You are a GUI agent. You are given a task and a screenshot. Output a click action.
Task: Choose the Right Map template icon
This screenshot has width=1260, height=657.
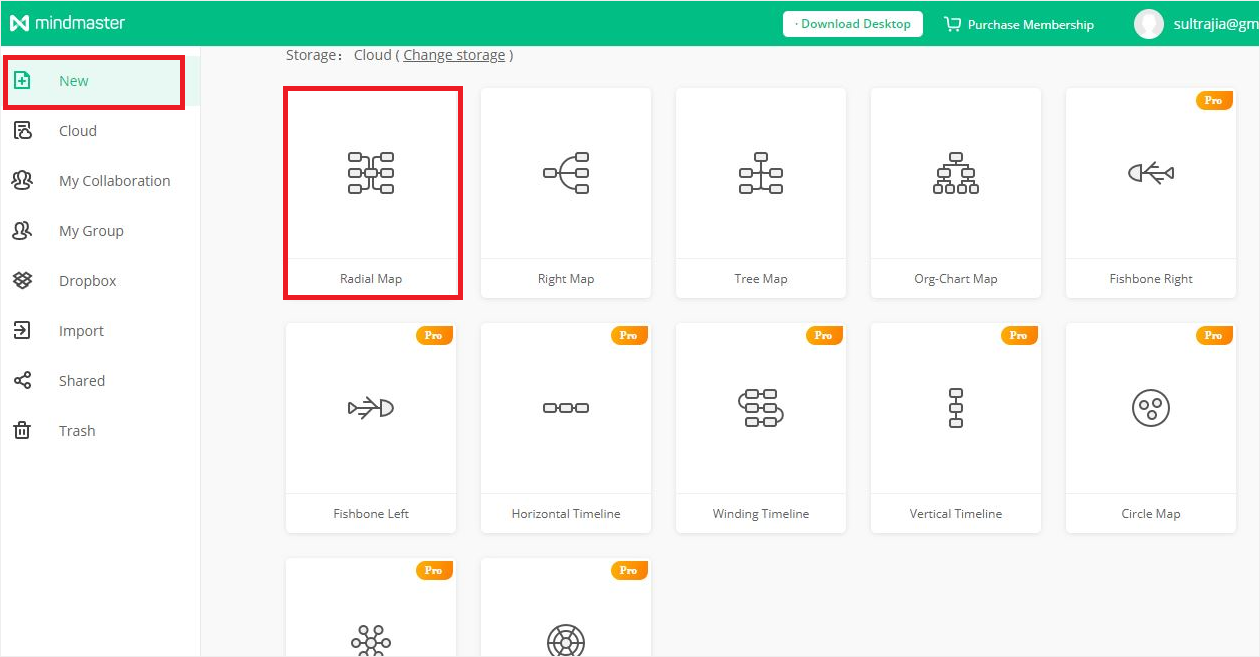point(566,173)
